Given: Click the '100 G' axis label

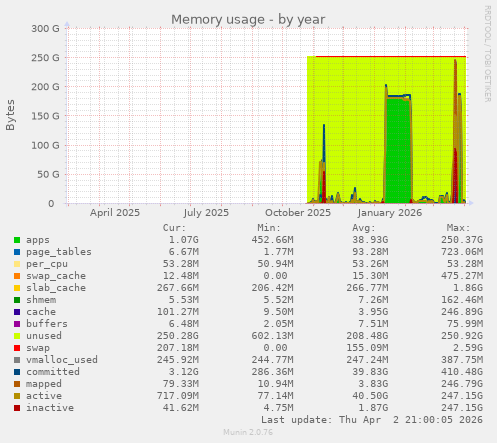Looking at the screenshot, I should (45, 145).
